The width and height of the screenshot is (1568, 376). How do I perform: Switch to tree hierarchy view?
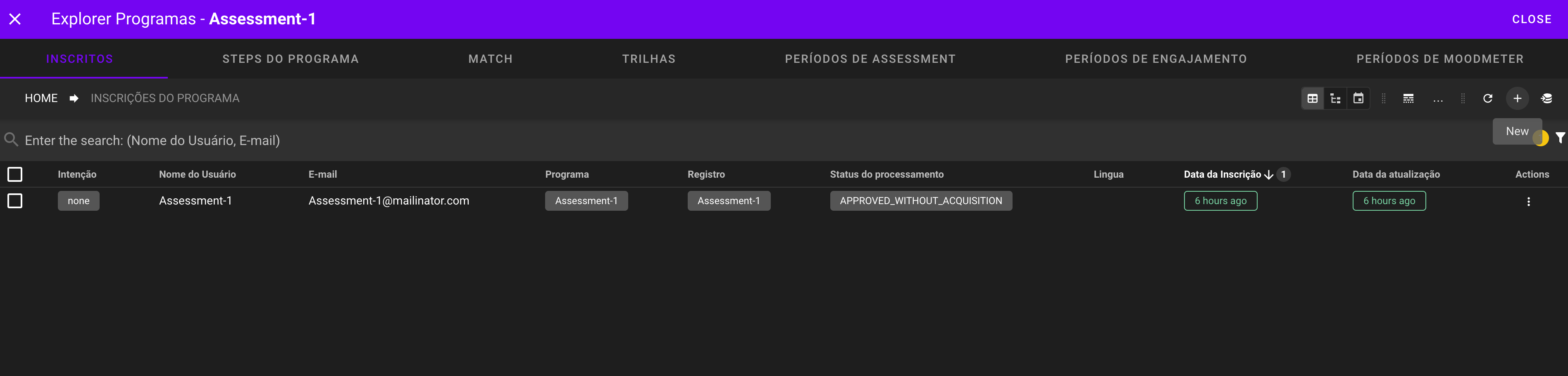1335,99
